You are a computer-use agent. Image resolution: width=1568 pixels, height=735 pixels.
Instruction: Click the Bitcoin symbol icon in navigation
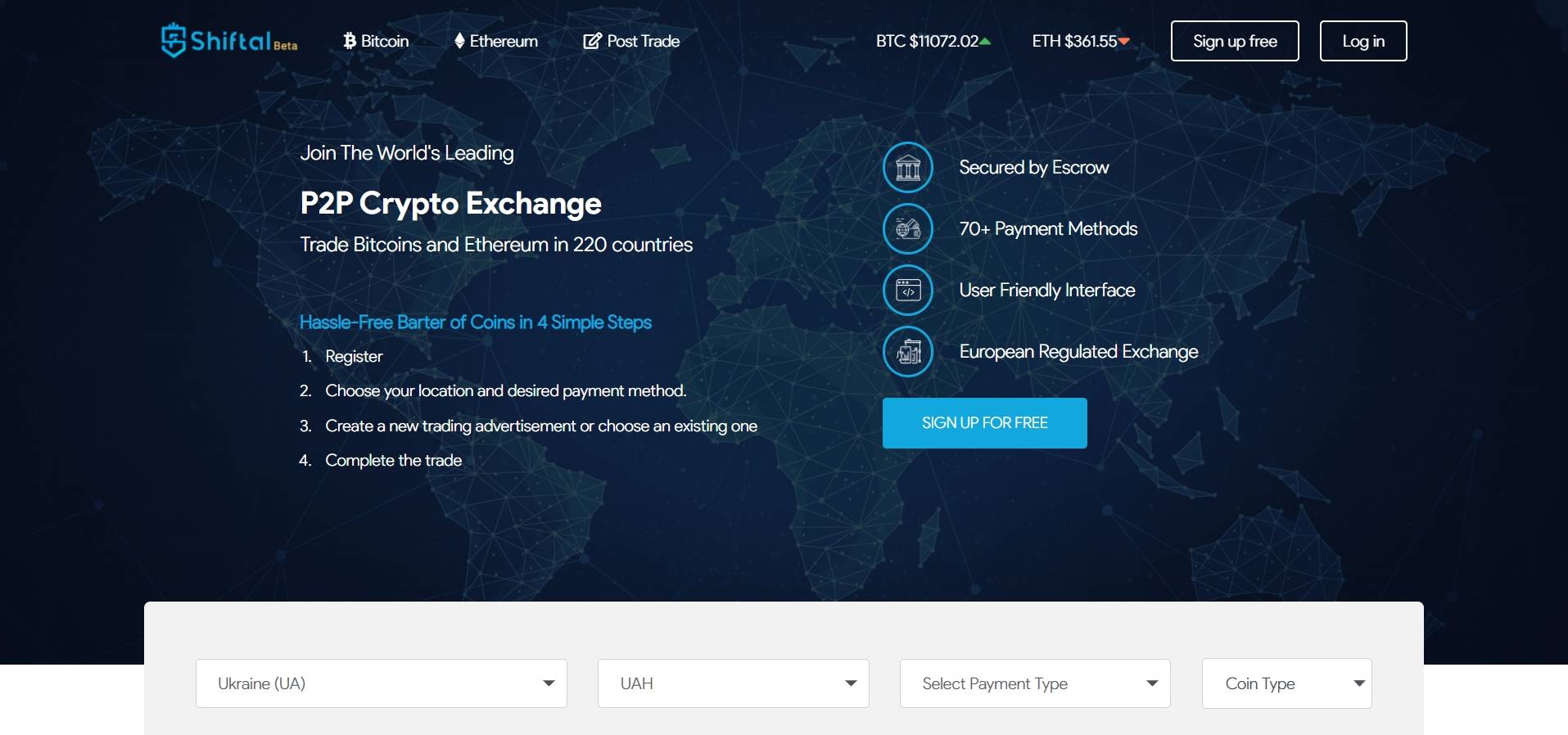click(x=350, y=41)
